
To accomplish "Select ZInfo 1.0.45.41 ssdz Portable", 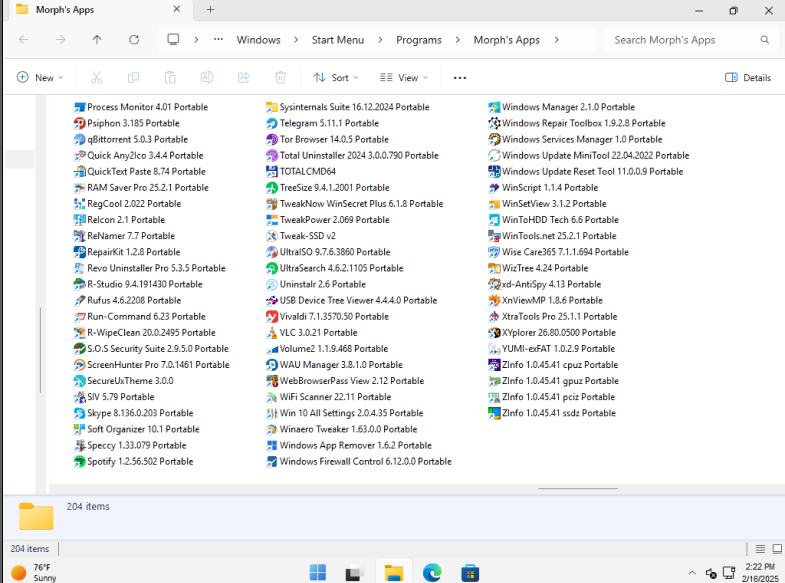I will pos(552,413).
